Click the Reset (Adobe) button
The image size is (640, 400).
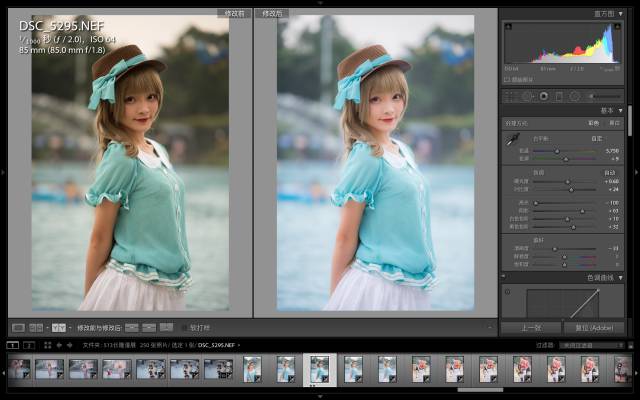pos(594,328)
